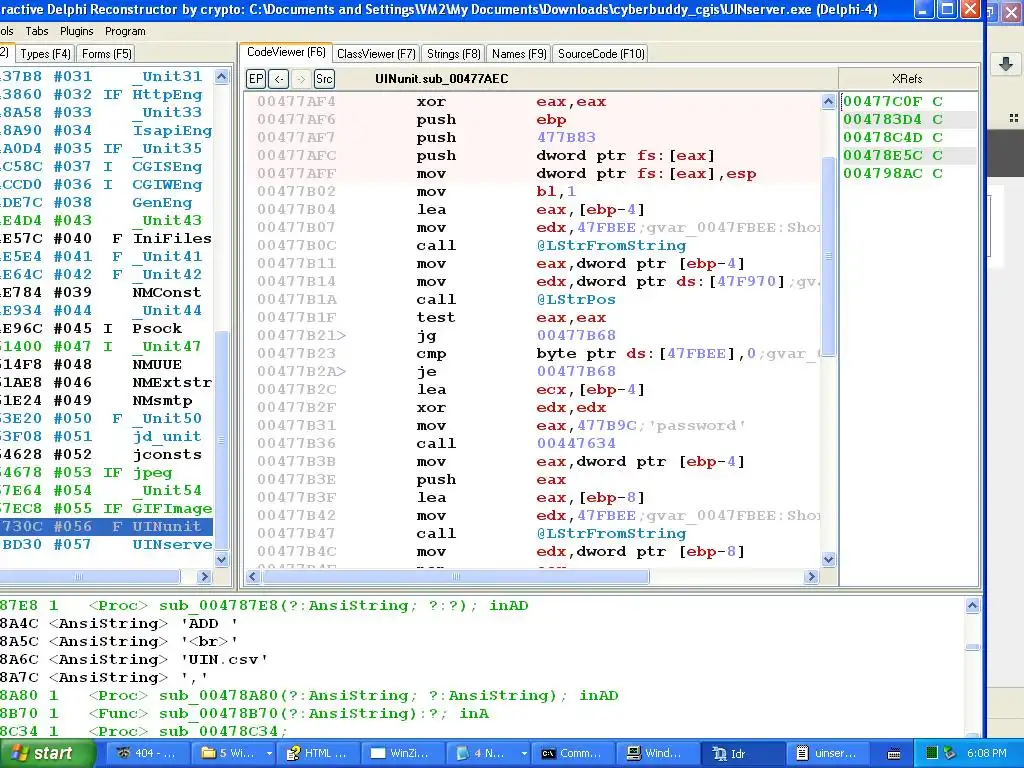Select the IsapiEng unit row
This screenshot has height=768, width=1024.
coord(106,131)
